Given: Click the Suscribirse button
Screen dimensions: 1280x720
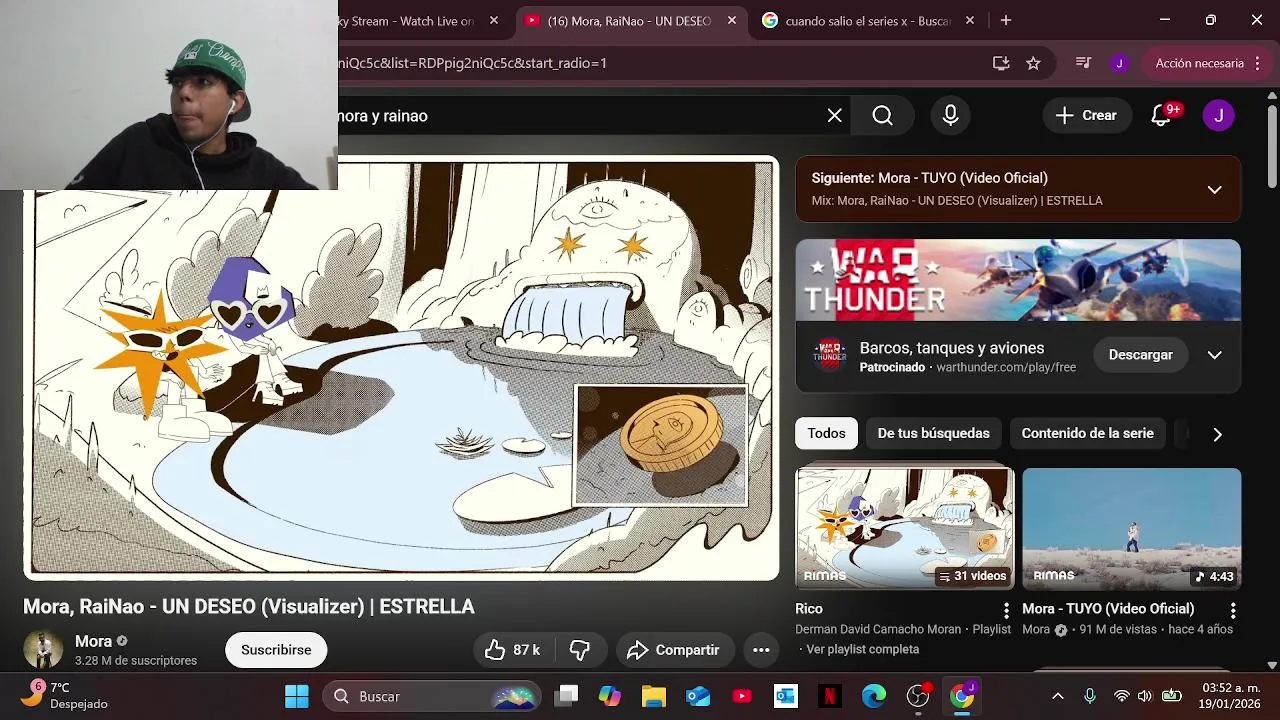Looking at the screenshot, I should click(x=276, y=650).
